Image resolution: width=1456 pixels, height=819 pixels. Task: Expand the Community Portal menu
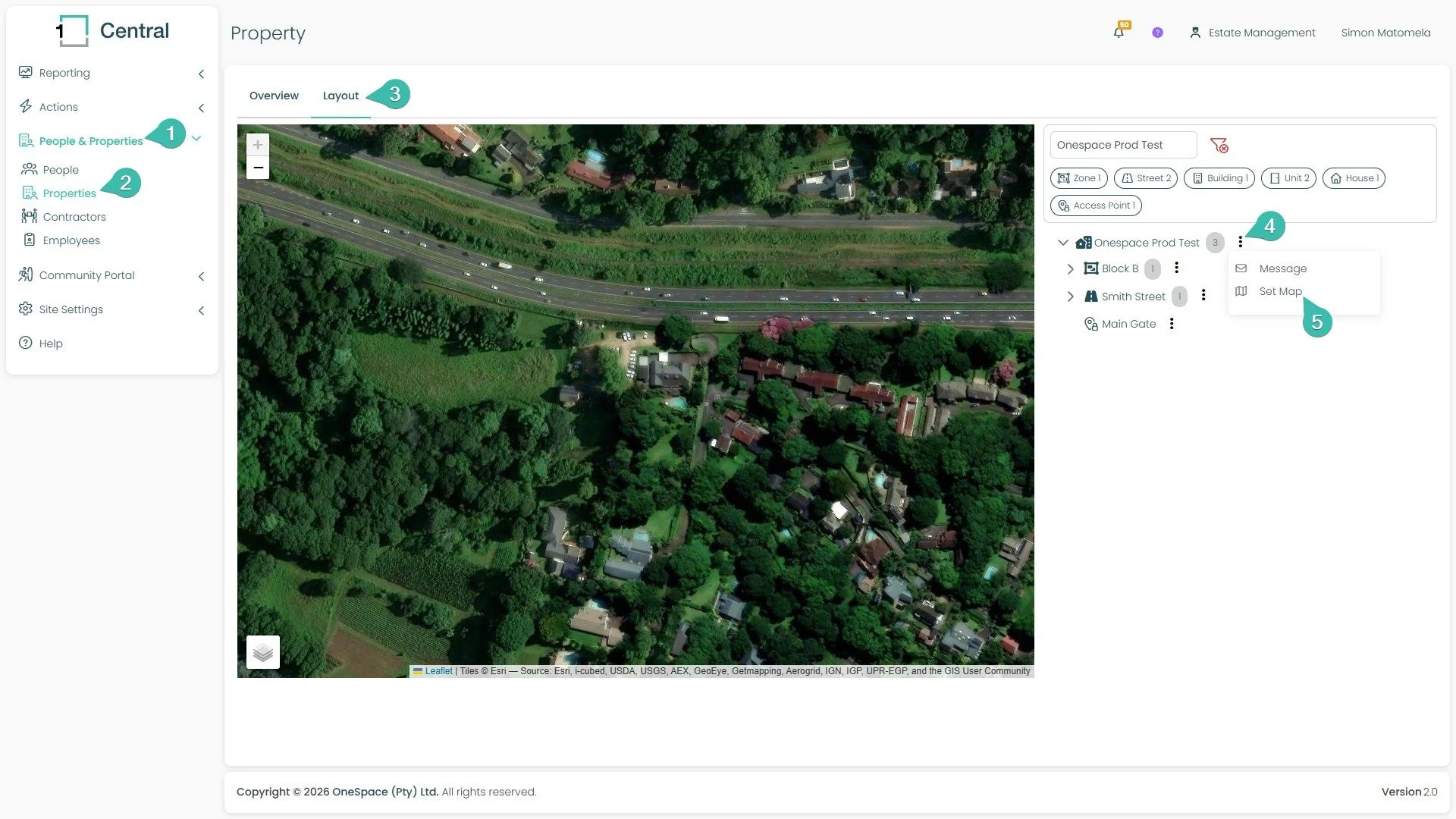point(111,275)
